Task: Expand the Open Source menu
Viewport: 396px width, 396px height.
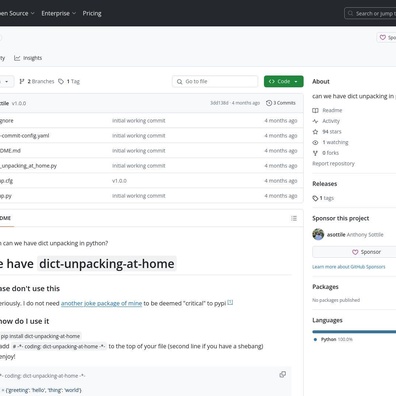Action: click(17, 13)
